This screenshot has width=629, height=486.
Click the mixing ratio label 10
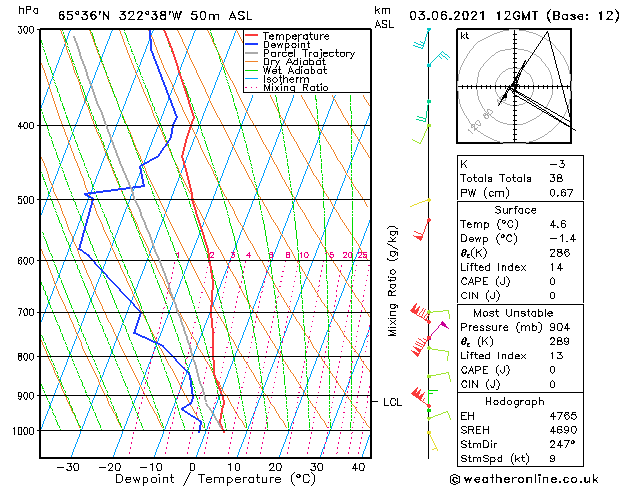click(304, 255)
